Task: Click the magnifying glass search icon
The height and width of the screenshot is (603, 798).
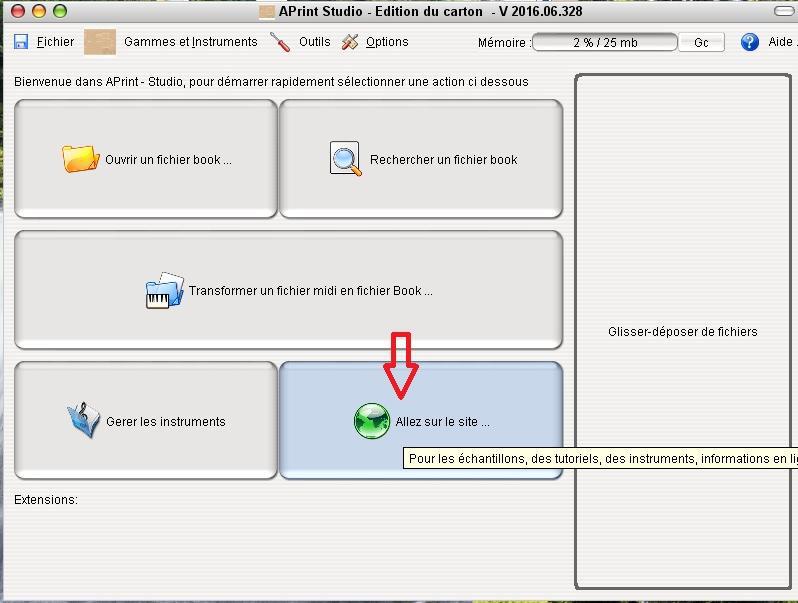Action: (346, 159)
